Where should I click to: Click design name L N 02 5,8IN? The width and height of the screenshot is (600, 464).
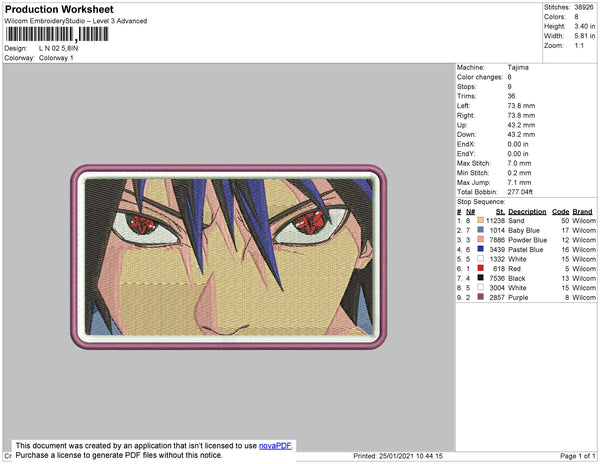(x=58, y=48)
